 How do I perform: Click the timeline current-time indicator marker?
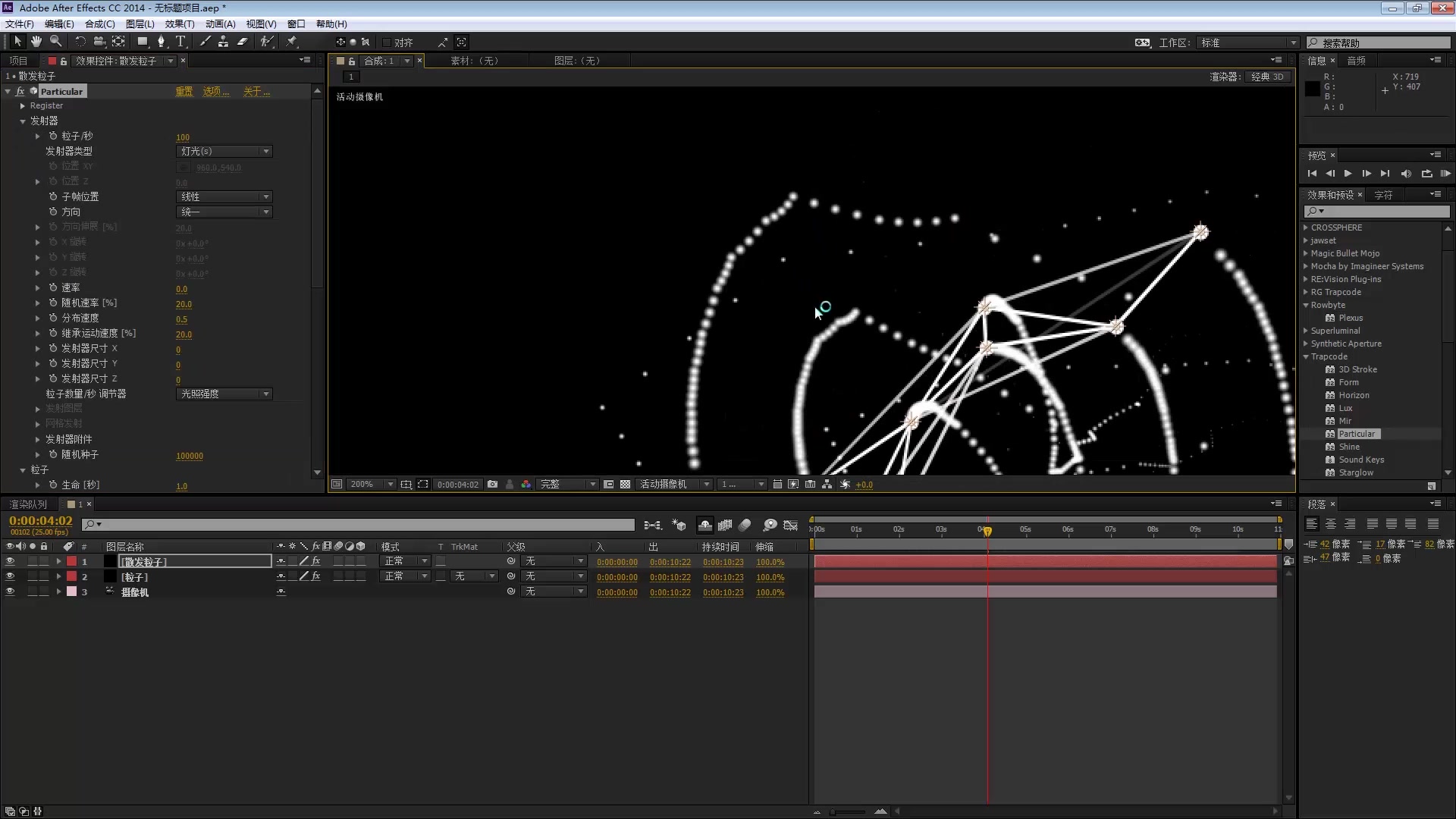(987, 531)
